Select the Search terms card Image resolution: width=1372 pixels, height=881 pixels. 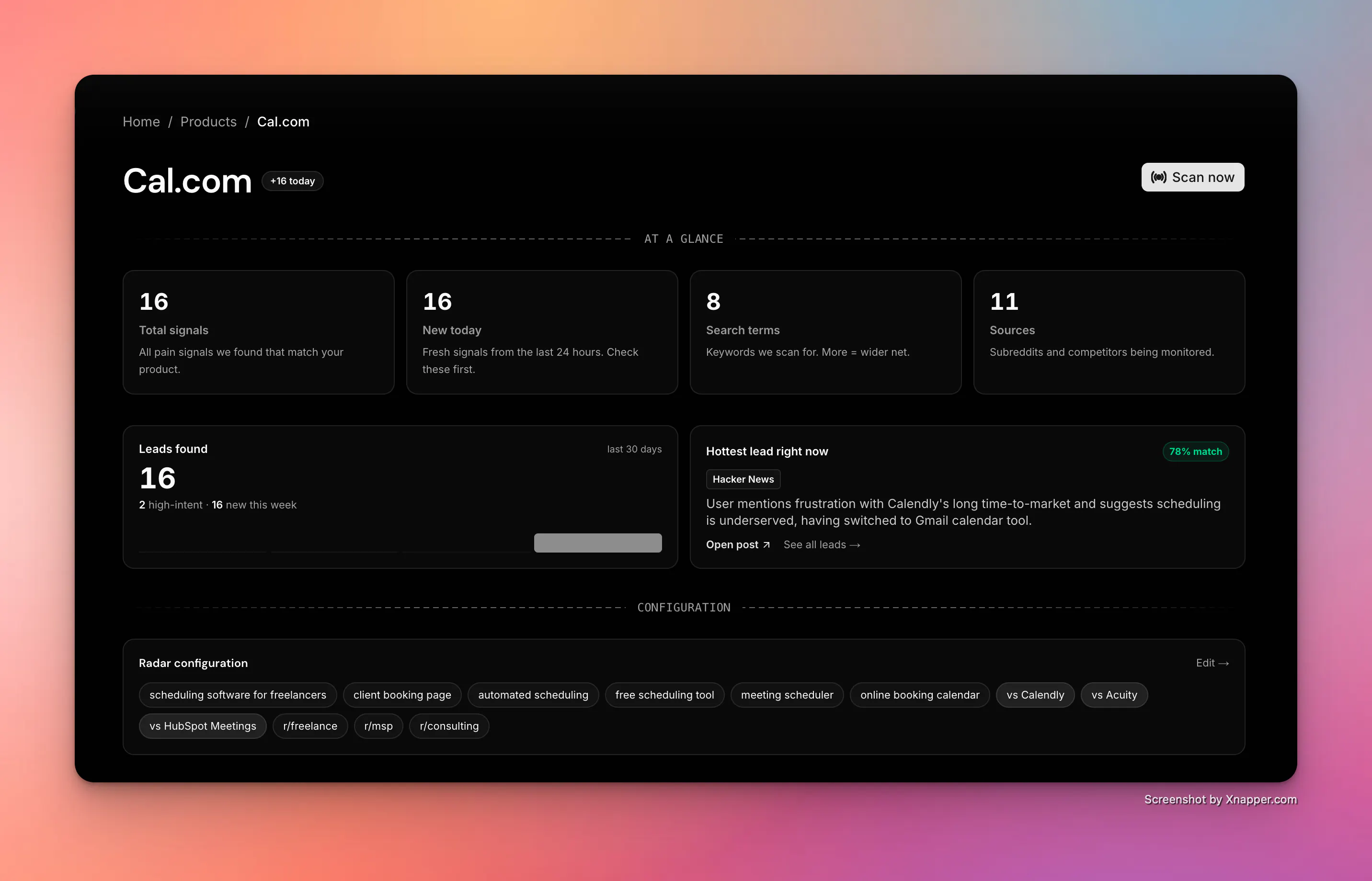pyautogui.click(x=825, y=332)
